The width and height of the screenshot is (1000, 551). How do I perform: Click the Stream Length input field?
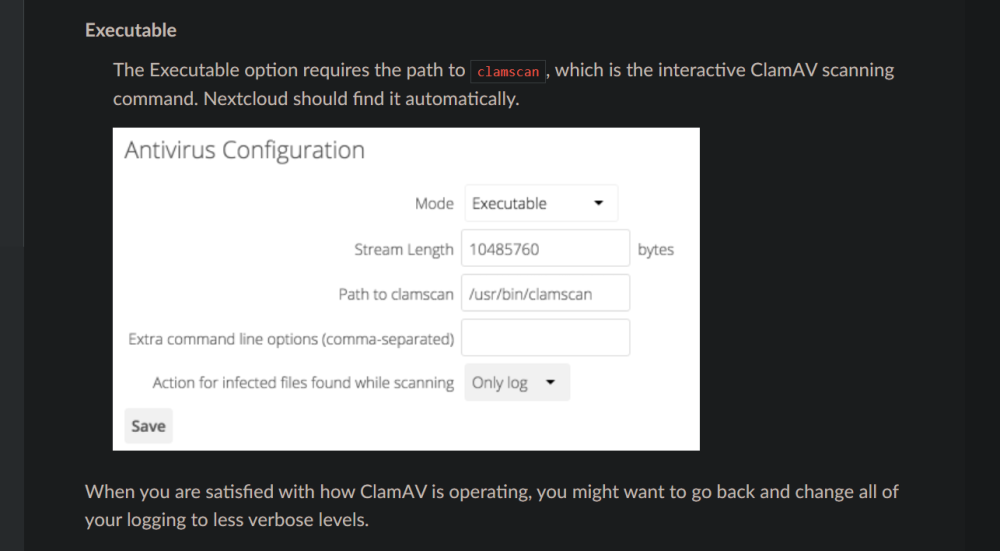545,249
